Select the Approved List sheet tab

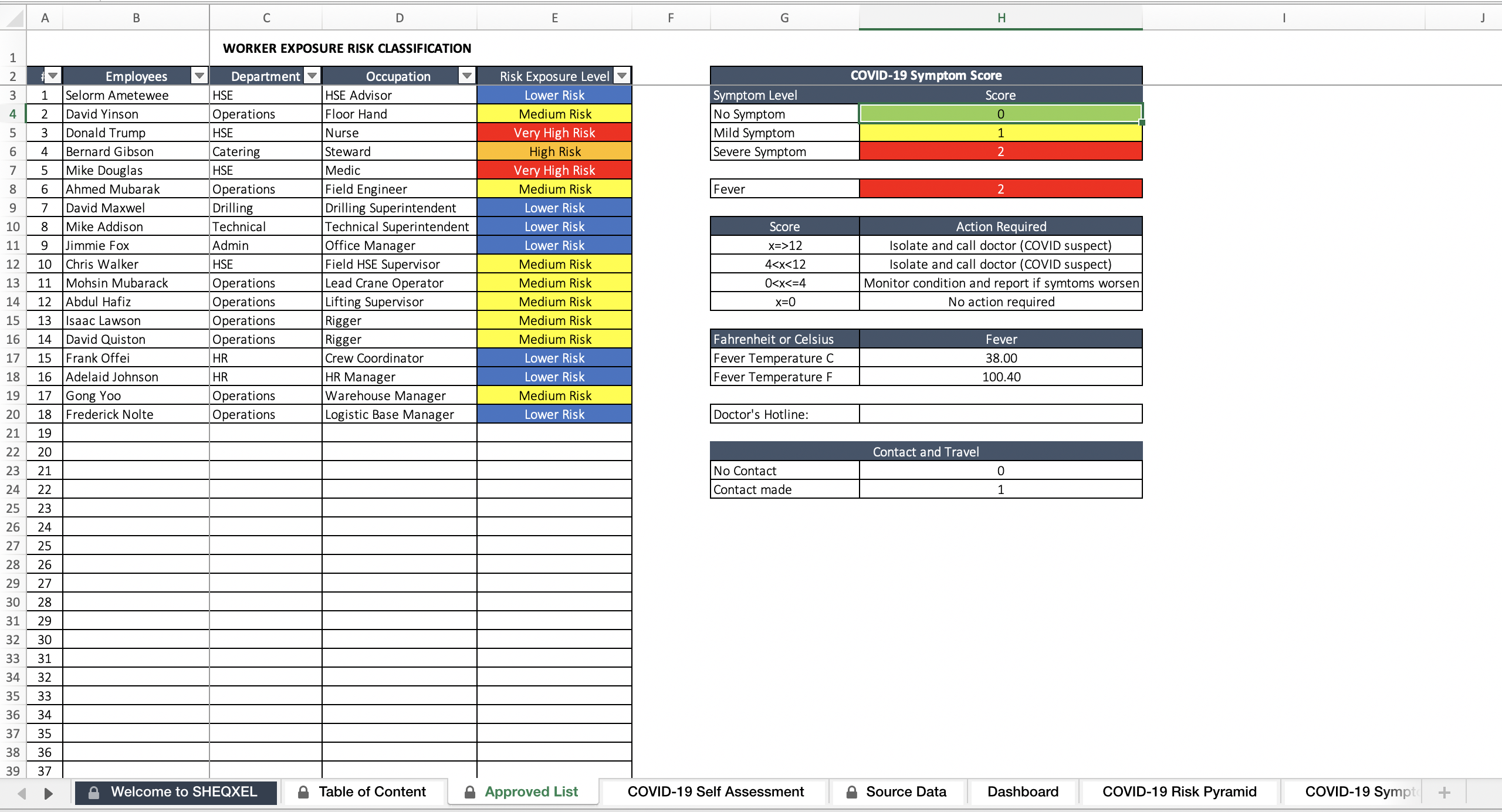(x=523, y=792)
